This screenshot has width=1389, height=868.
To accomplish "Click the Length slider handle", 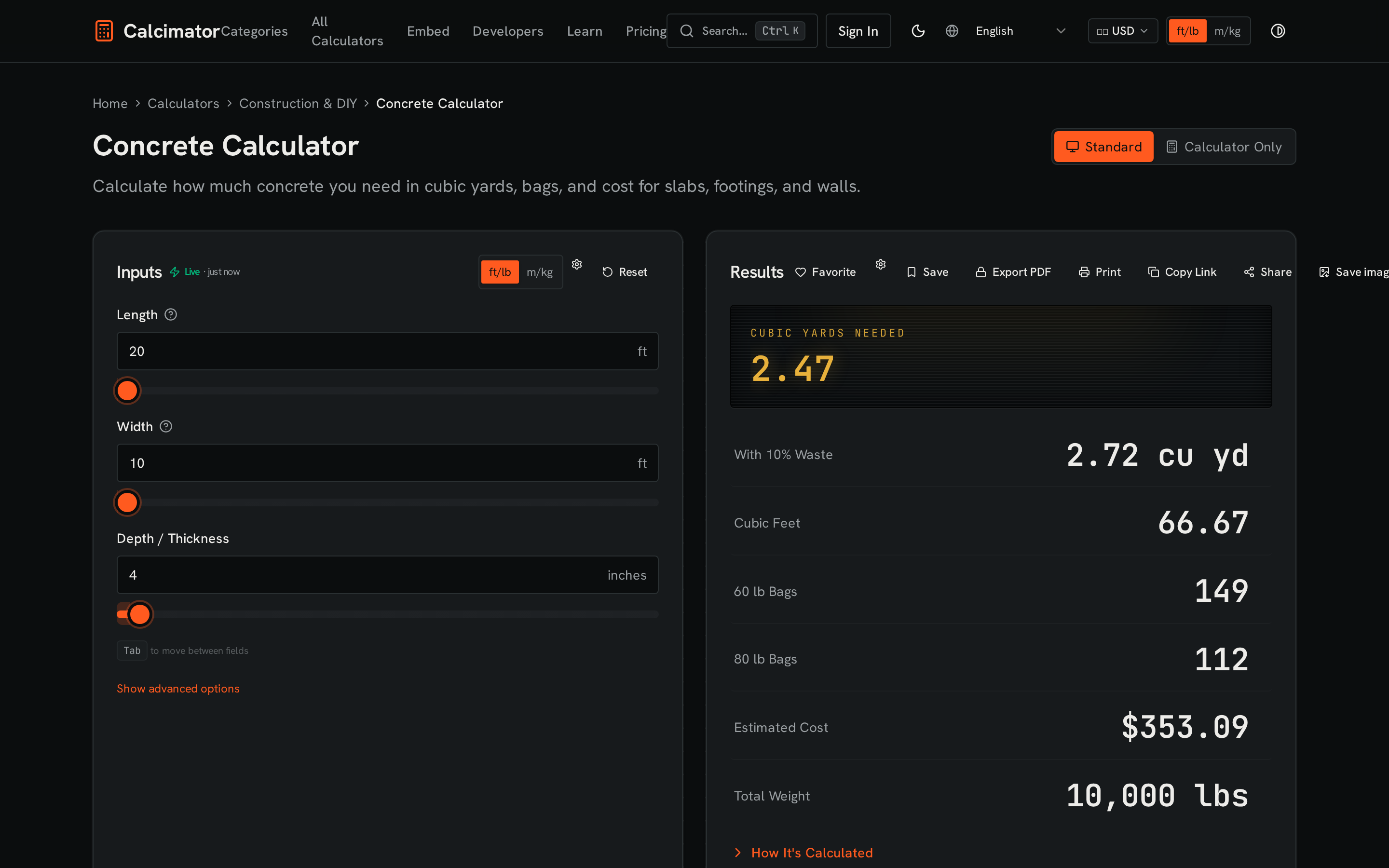I will click(x=127, y=391).
